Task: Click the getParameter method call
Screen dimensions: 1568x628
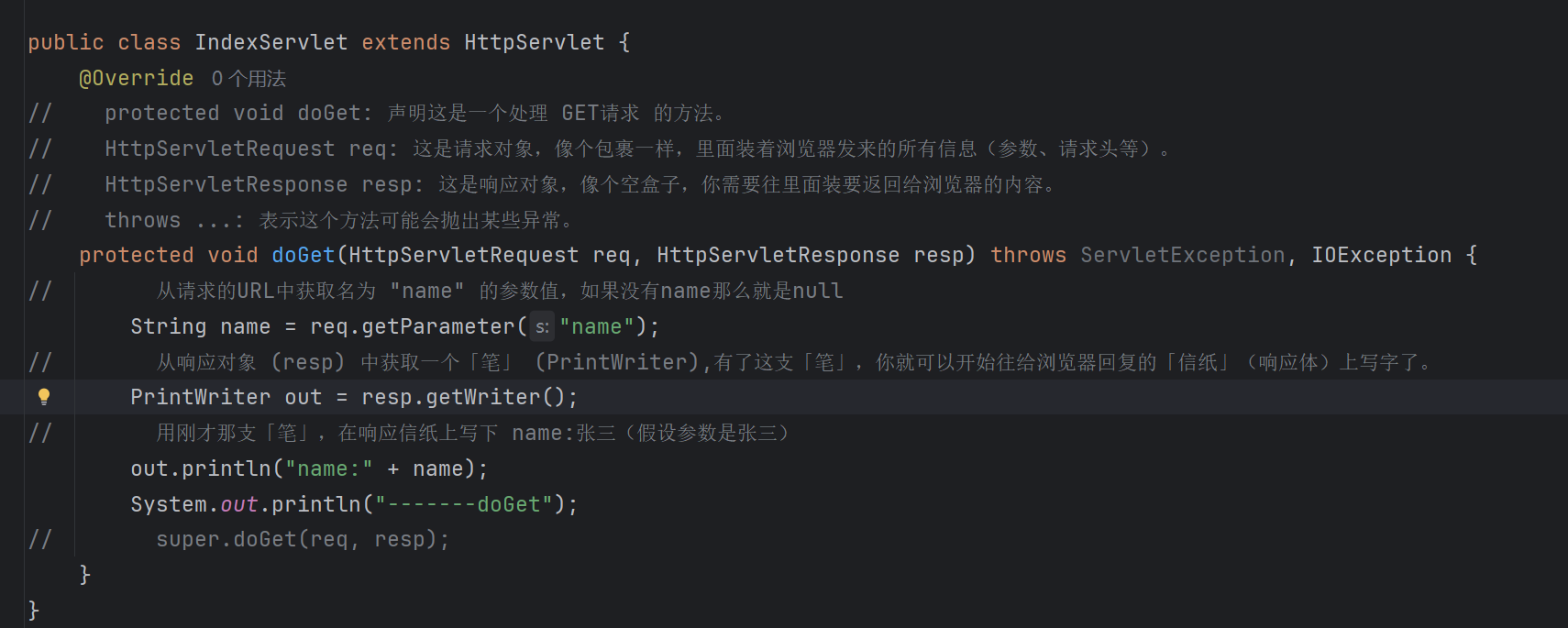Action: 438,327
